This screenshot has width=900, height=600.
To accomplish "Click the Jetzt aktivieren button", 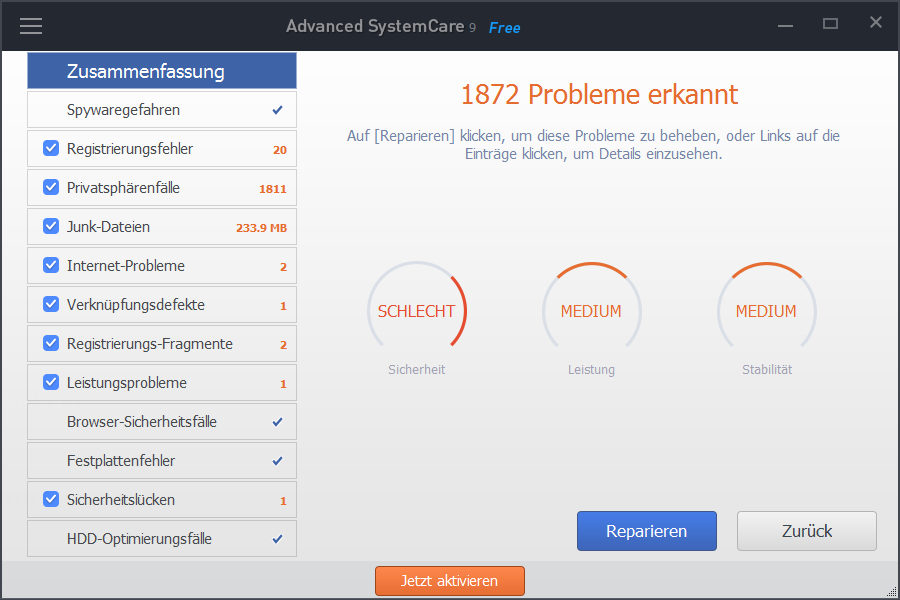I will [x=449, y=581].
